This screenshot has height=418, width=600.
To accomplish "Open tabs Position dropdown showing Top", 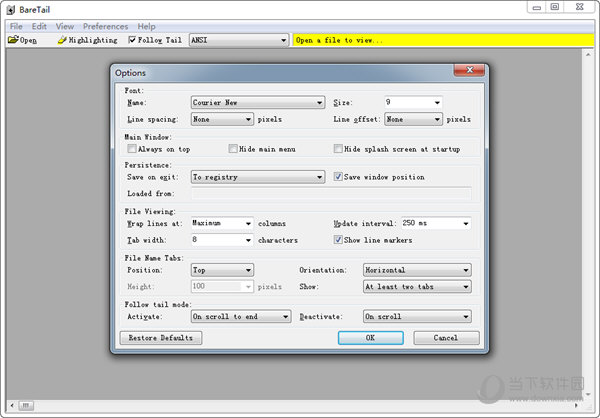I will point(222,270).
